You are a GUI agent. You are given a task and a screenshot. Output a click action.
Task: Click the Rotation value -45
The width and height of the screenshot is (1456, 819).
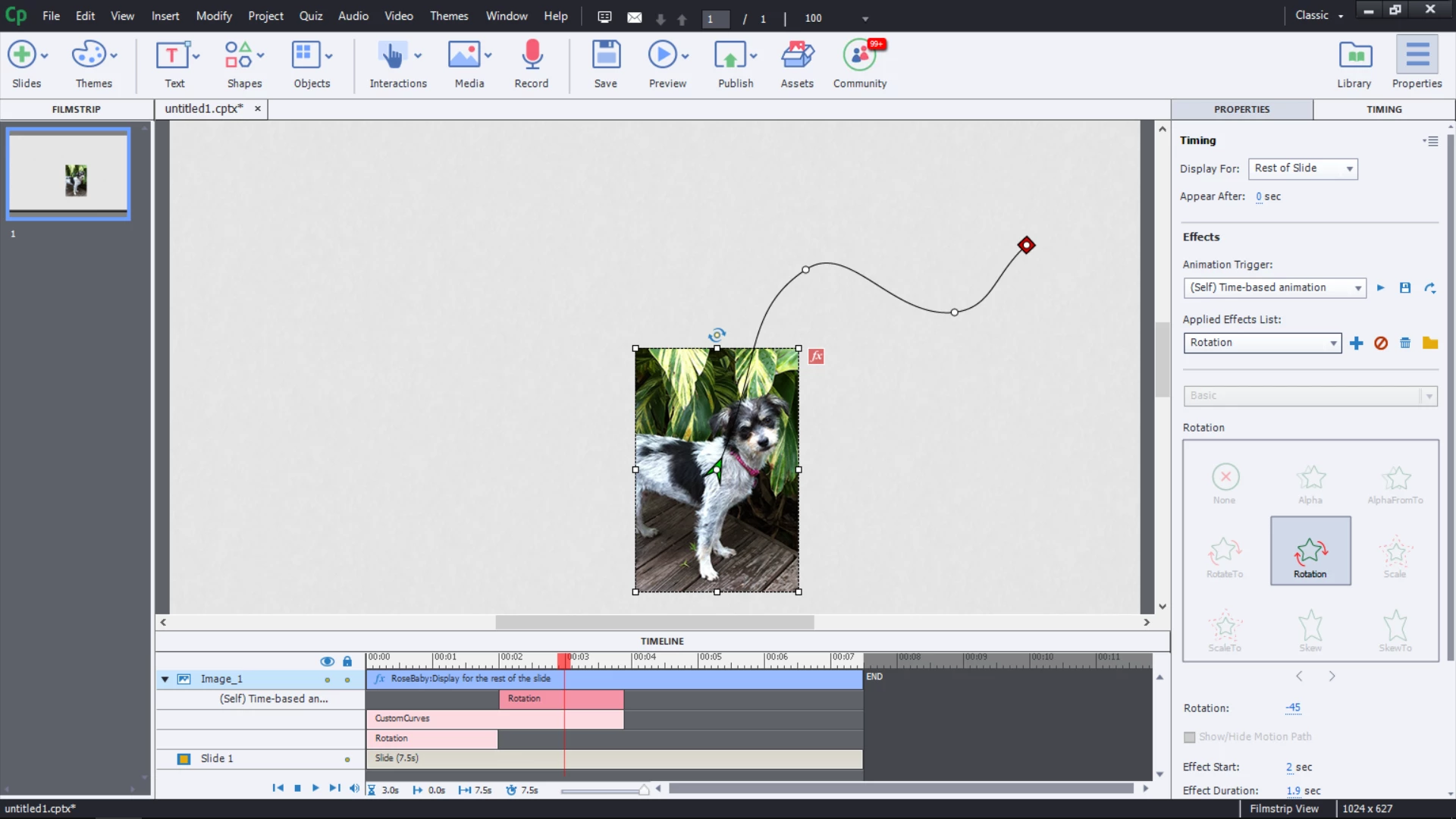1293,708
